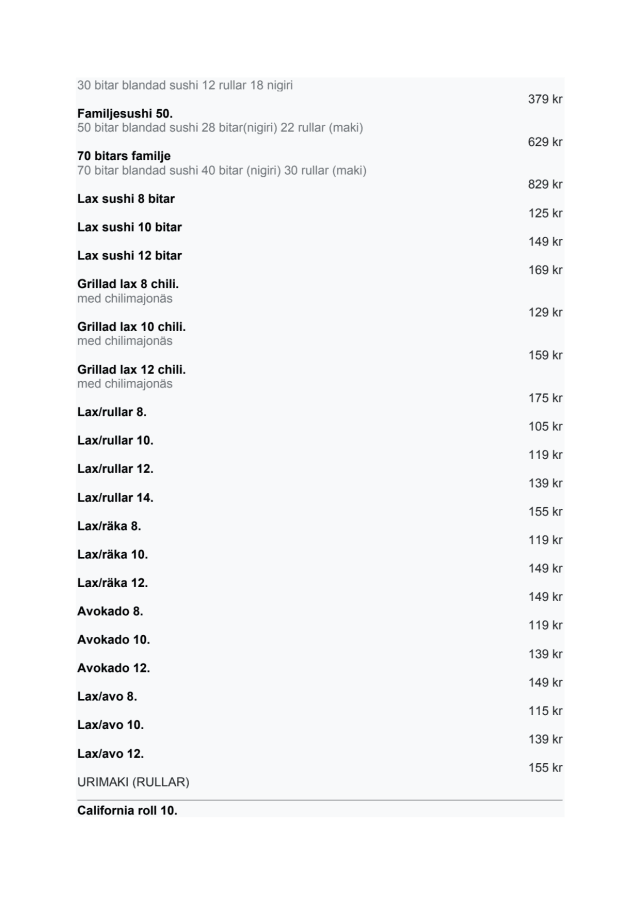Choose the Avokado 8 item
The width and height of the screenshot is (640, 905).
point(109,611)
